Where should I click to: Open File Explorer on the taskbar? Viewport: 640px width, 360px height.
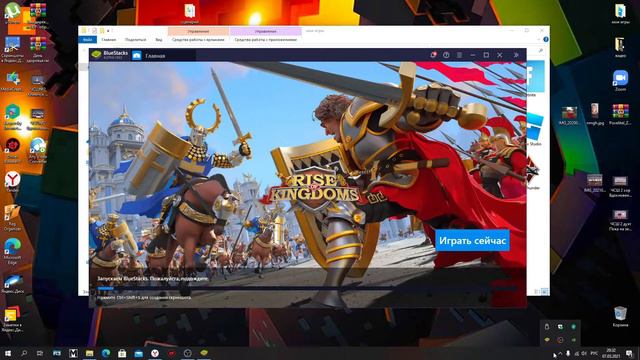pos(89,353)
